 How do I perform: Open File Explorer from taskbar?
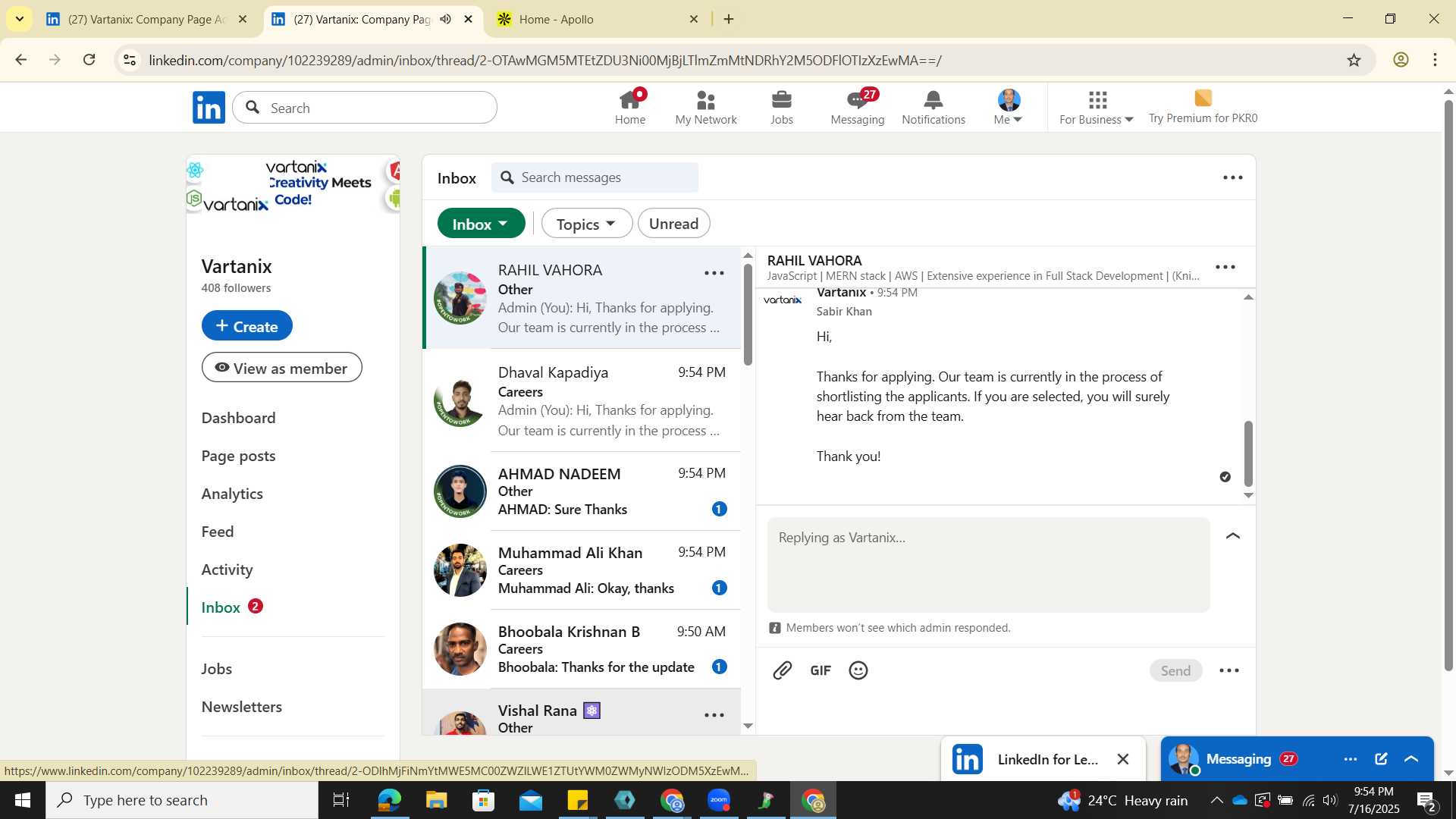tap(437, 800)
